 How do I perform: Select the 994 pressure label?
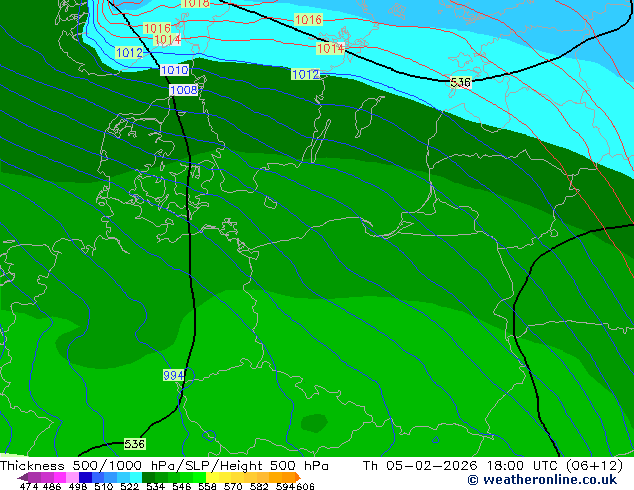click(173, 375)
